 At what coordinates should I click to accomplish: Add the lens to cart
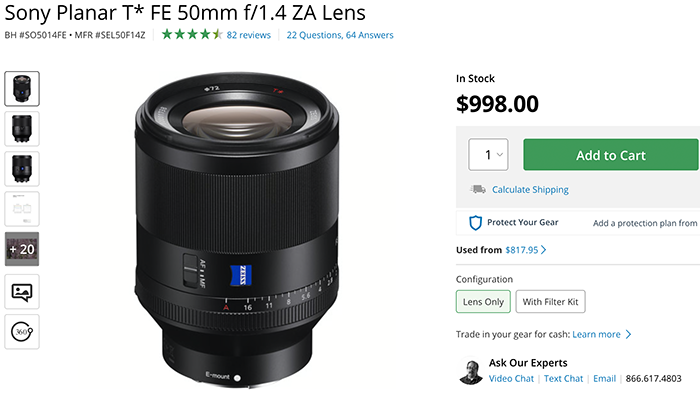pos(611,154)
